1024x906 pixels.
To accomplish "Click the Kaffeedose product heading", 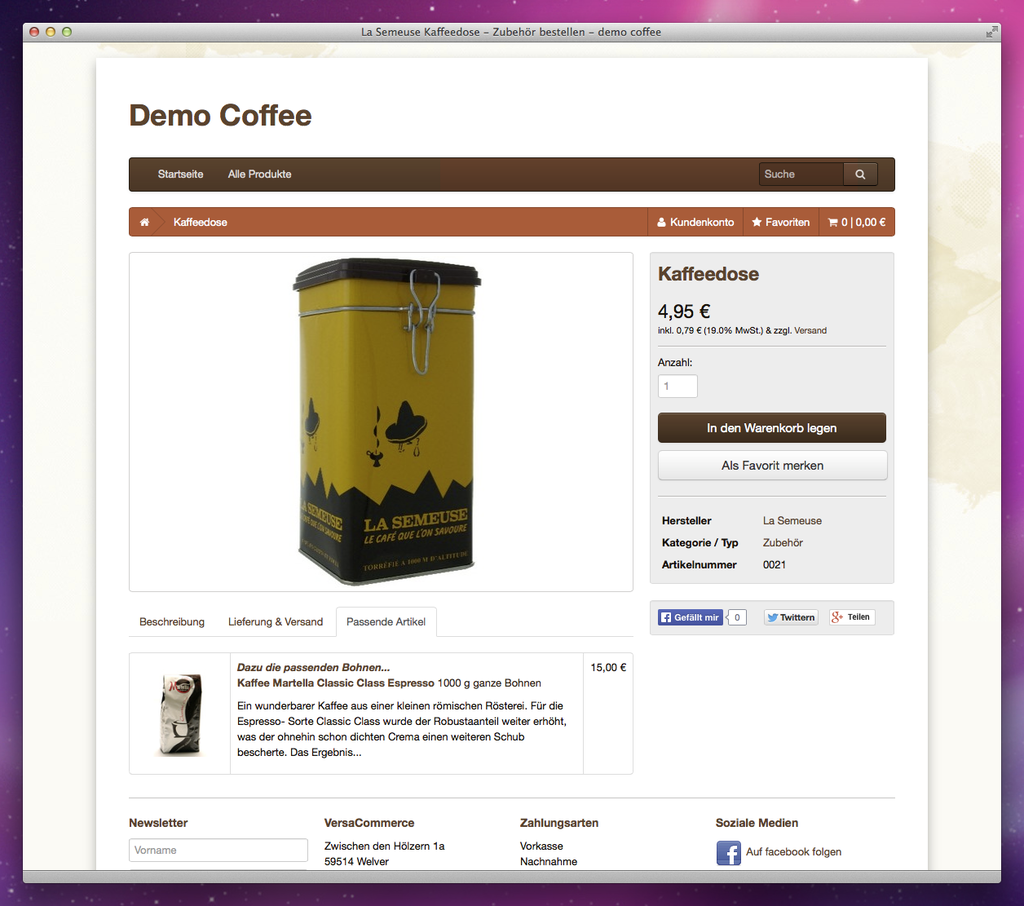I will [708, 274].
